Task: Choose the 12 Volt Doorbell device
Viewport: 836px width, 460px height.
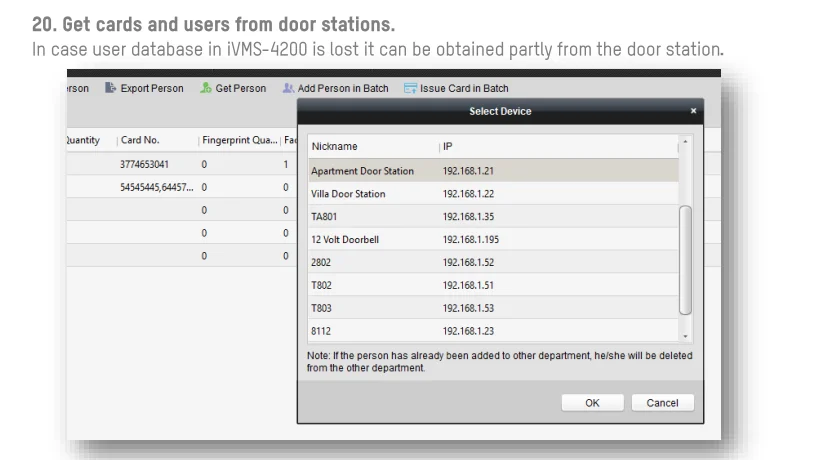Action: pyautogui.click(x=493, y=239)
